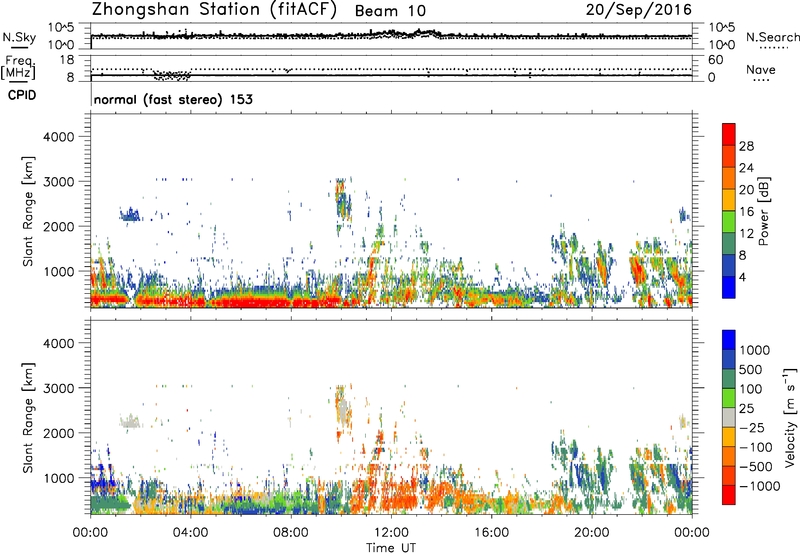Click the blue bottom of power colorbar
Image resolution: width=800 pixels, height=554 pixels.
pyautogui.click(x=729, y=287)
